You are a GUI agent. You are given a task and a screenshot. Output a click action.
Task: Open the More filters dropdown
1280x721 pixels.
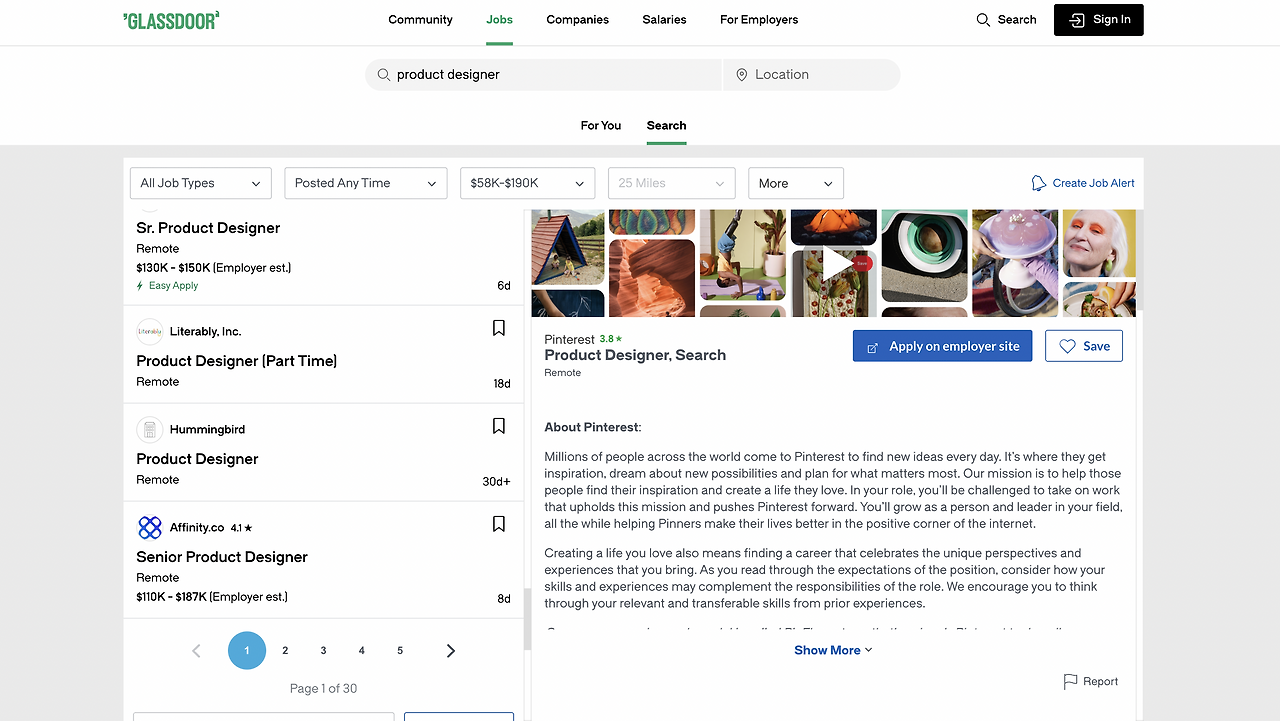pyautogui.click(x=796, y=183)
